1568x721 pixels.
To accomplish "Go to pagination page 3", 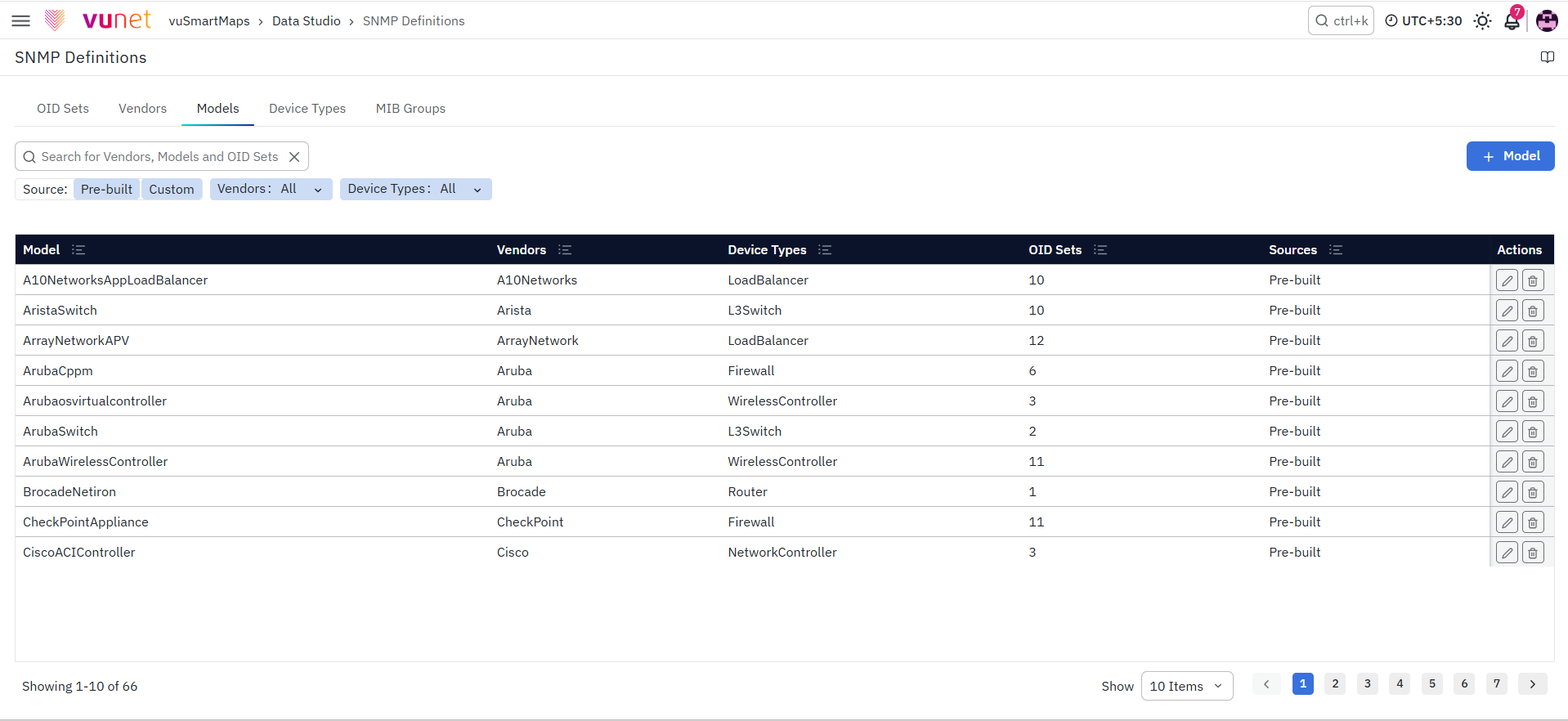I will click(1368, 684).
